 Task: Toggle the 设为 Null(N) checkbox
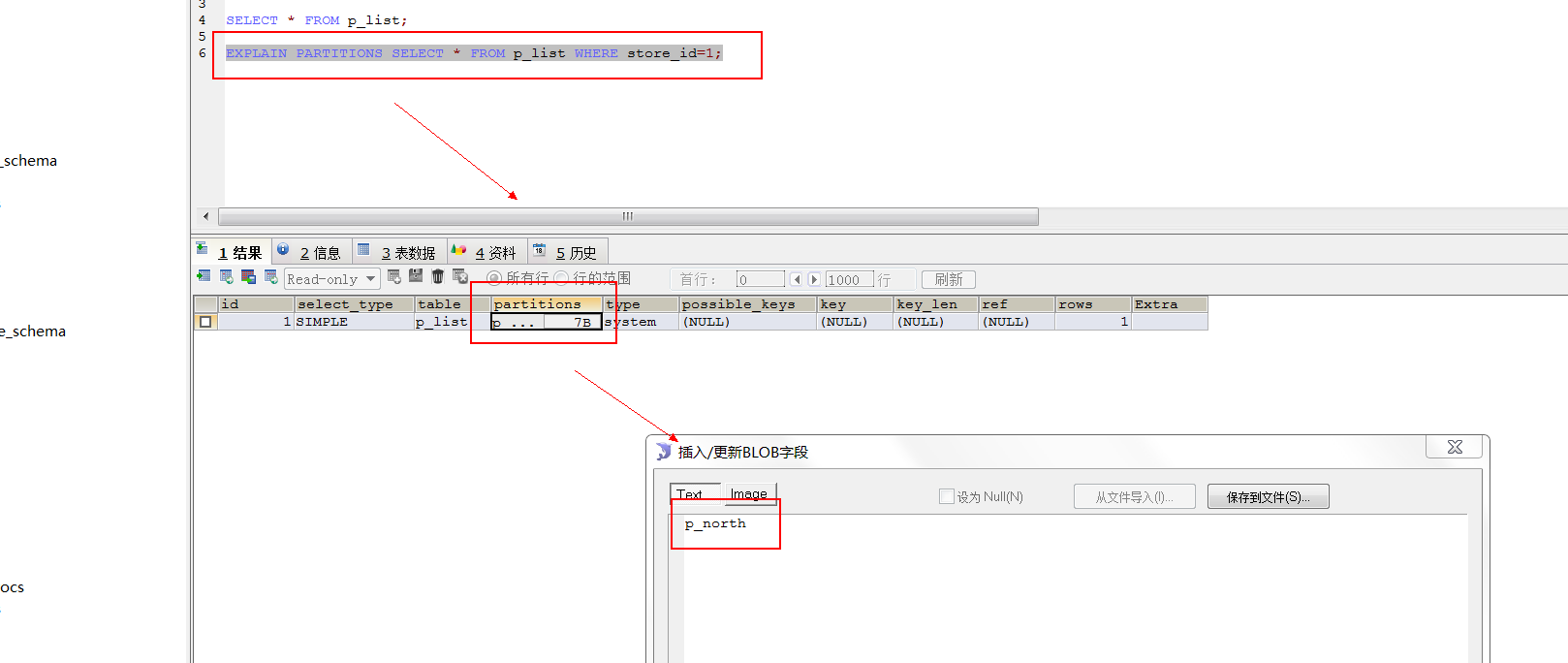tap(946, 496)
